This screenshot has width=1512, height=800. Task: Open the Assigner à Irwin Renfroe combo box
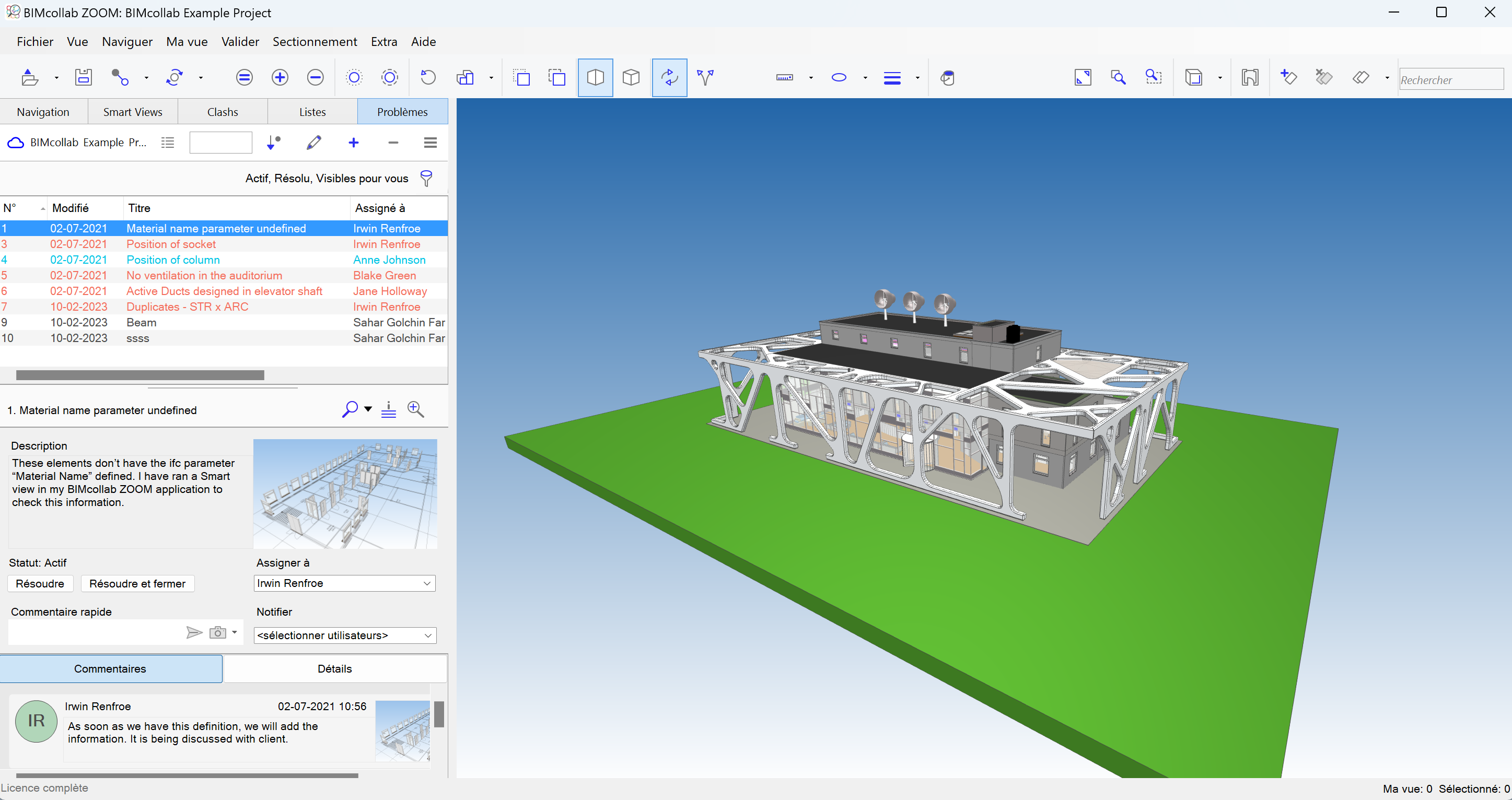coord(344,583)
